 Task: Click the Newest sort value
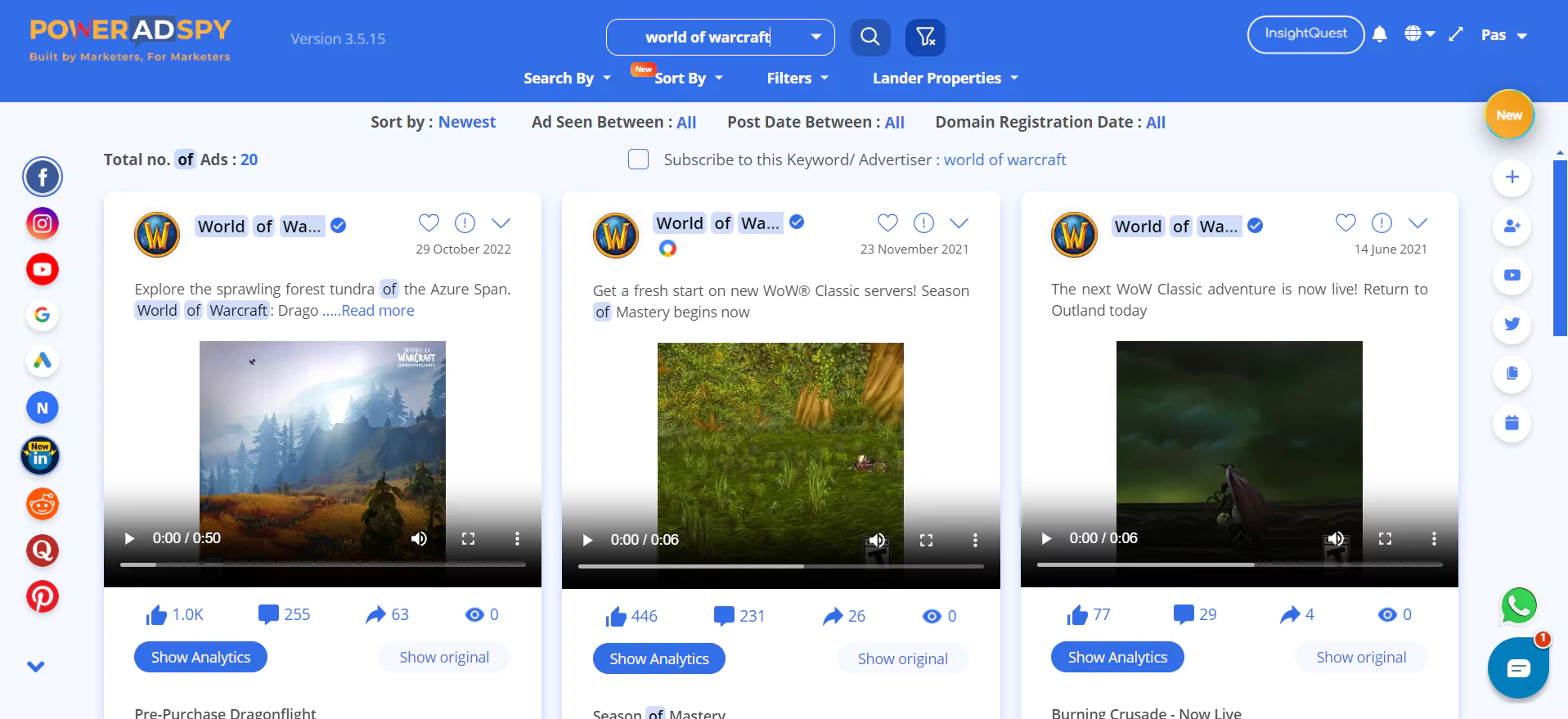pyautogui.click(x=467, y=122)
